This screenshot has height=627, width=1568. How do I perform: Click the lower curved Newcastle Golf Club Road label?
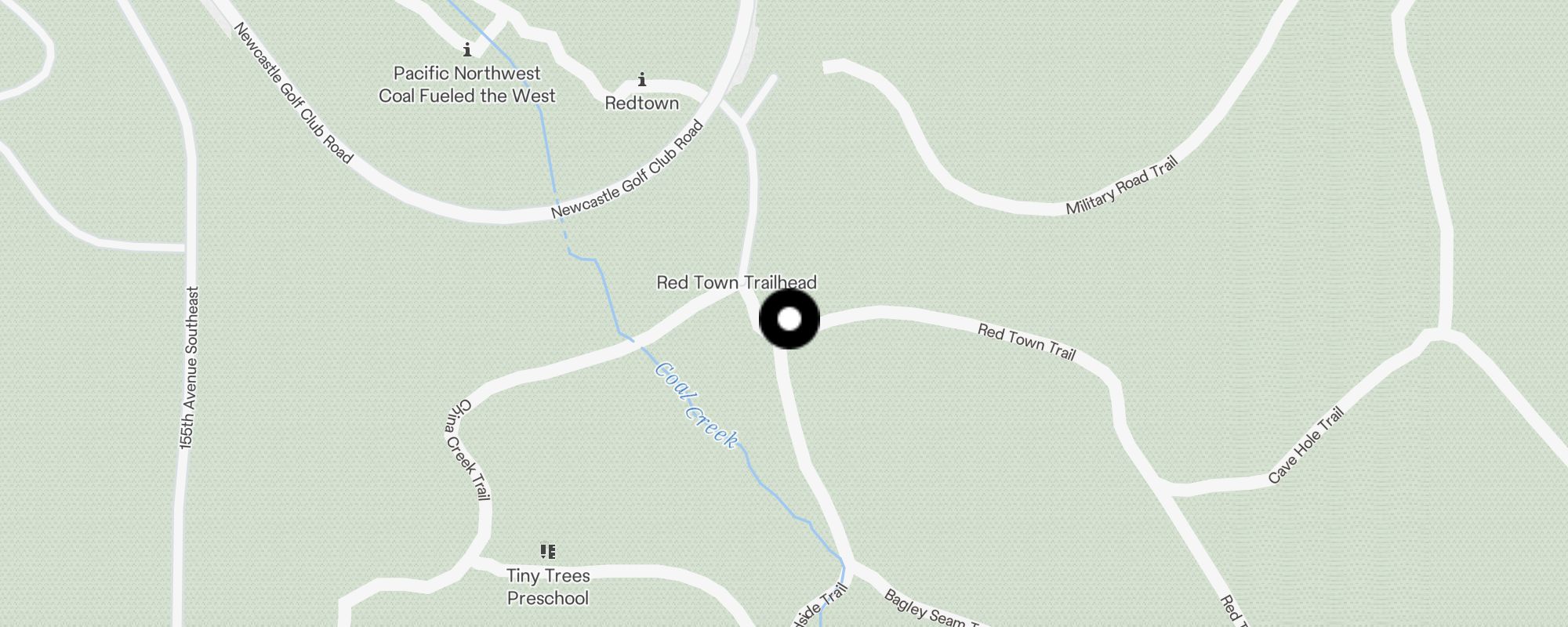tap(627, 169)
